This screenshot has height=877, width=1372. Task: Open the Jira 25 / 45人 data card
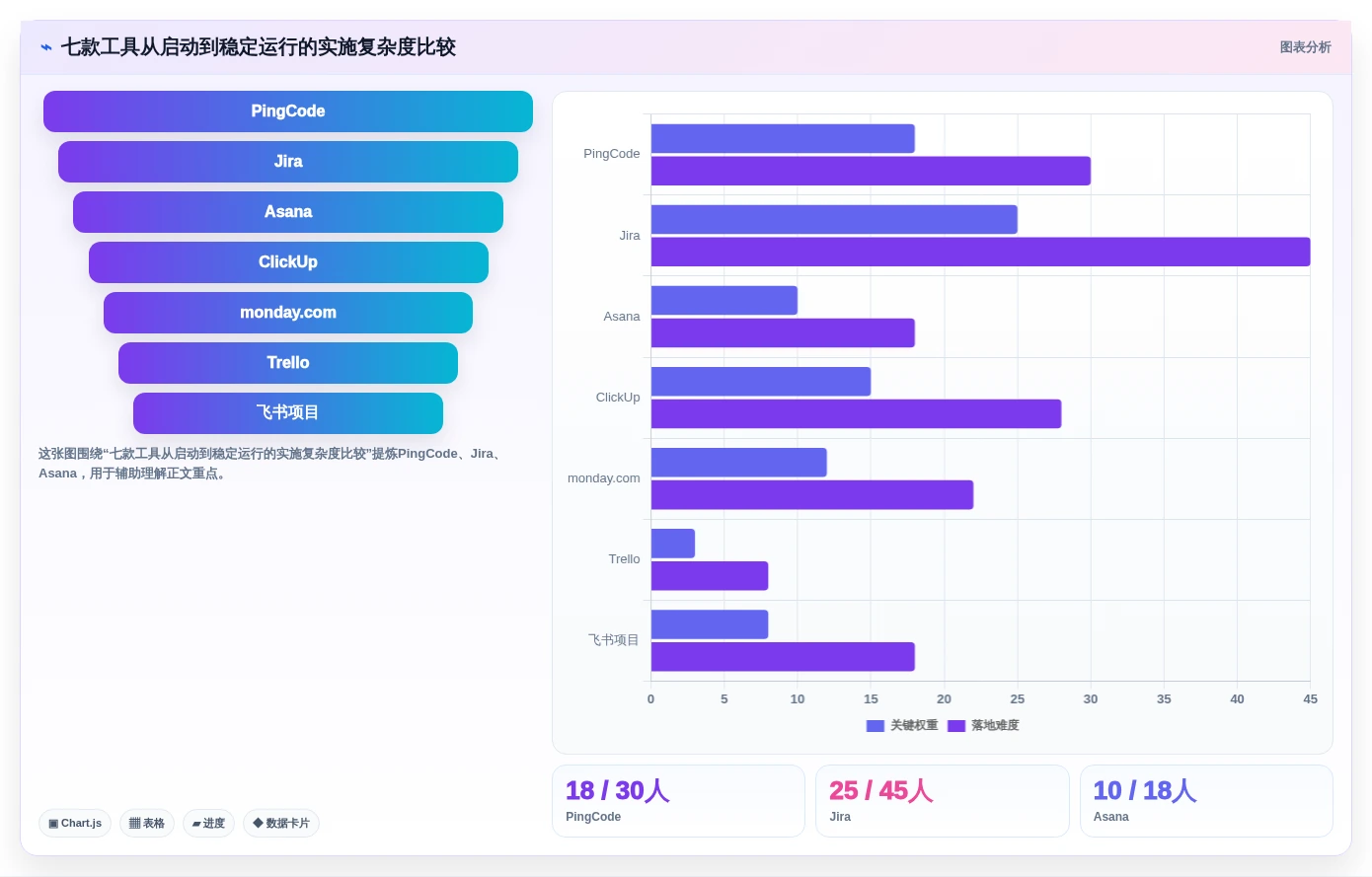[943, 801]
